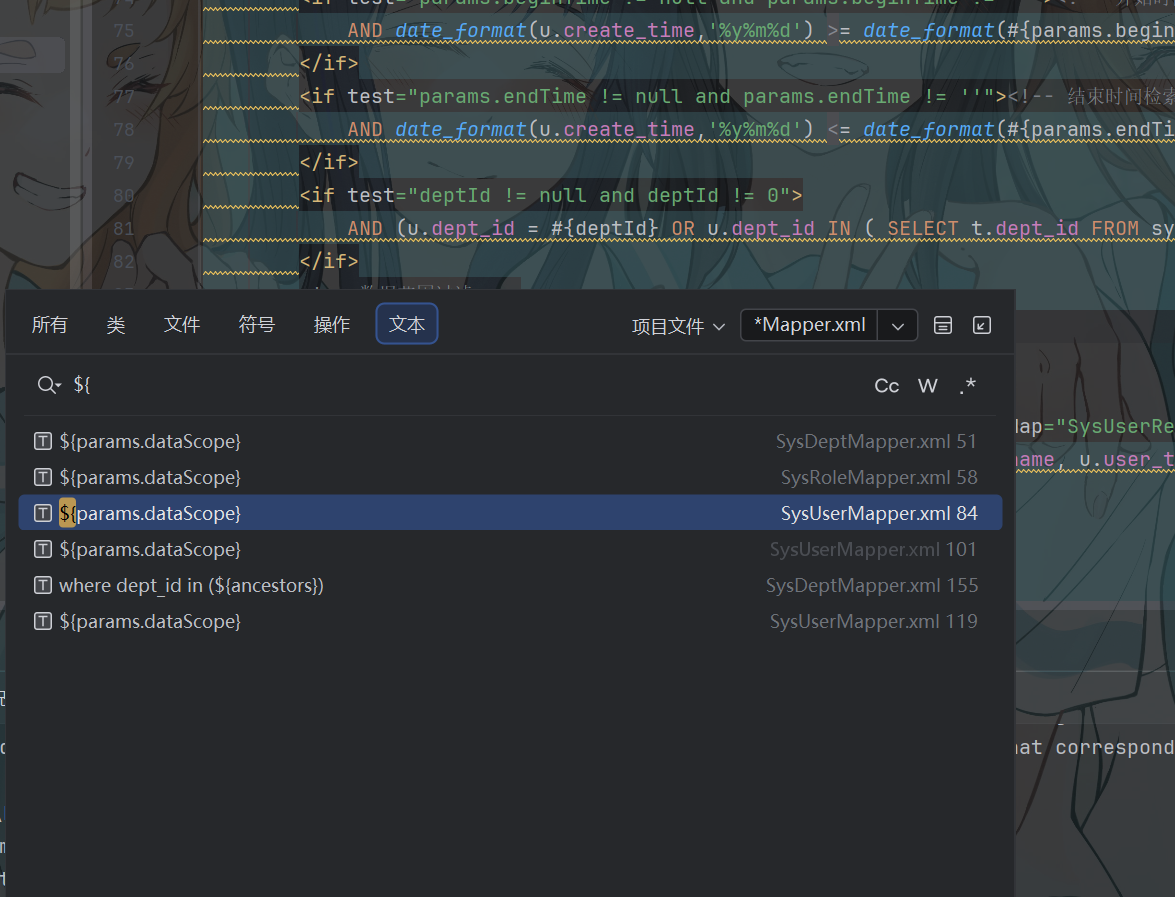The image size is (1175, 897).
Task: Toggle whole words (W) option
Action: tap(928, 386)
